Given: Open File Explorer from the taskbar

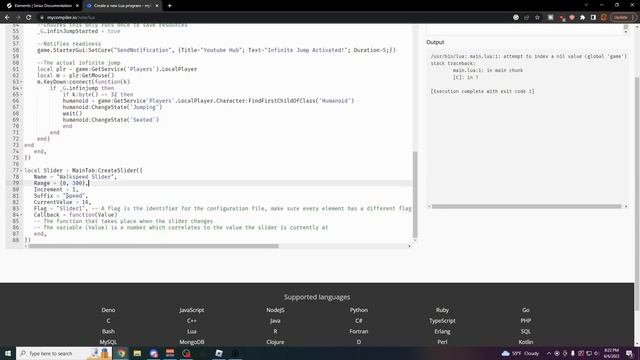Looking at the screenshot, I should point(137,353).
